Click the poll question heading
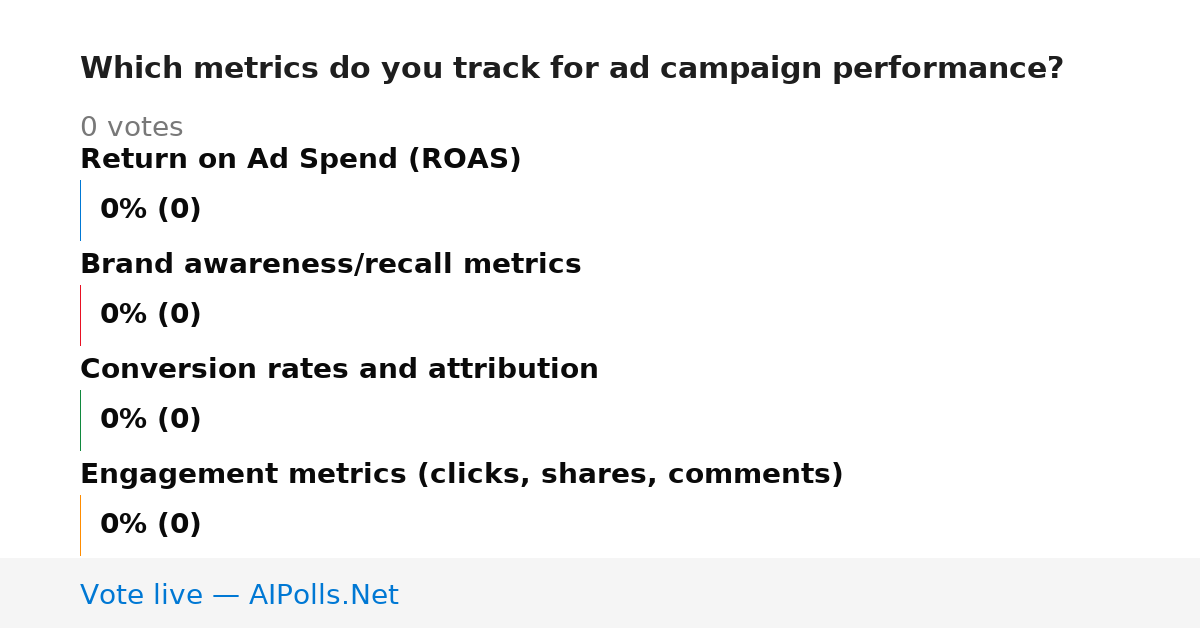Image resolution: width=1200 pixels, height=628 pixels. coord(571,69)
